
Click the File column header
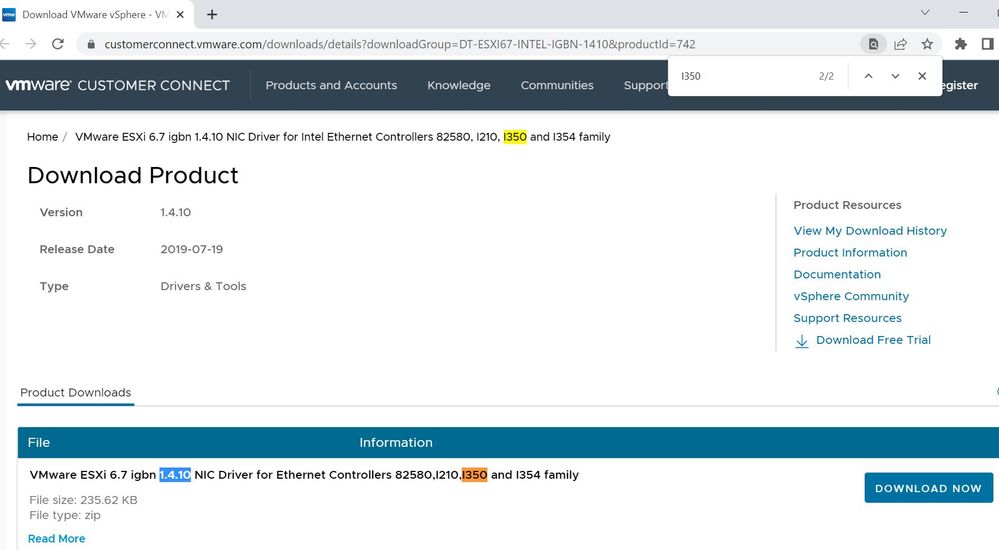[x=38, y=442]
